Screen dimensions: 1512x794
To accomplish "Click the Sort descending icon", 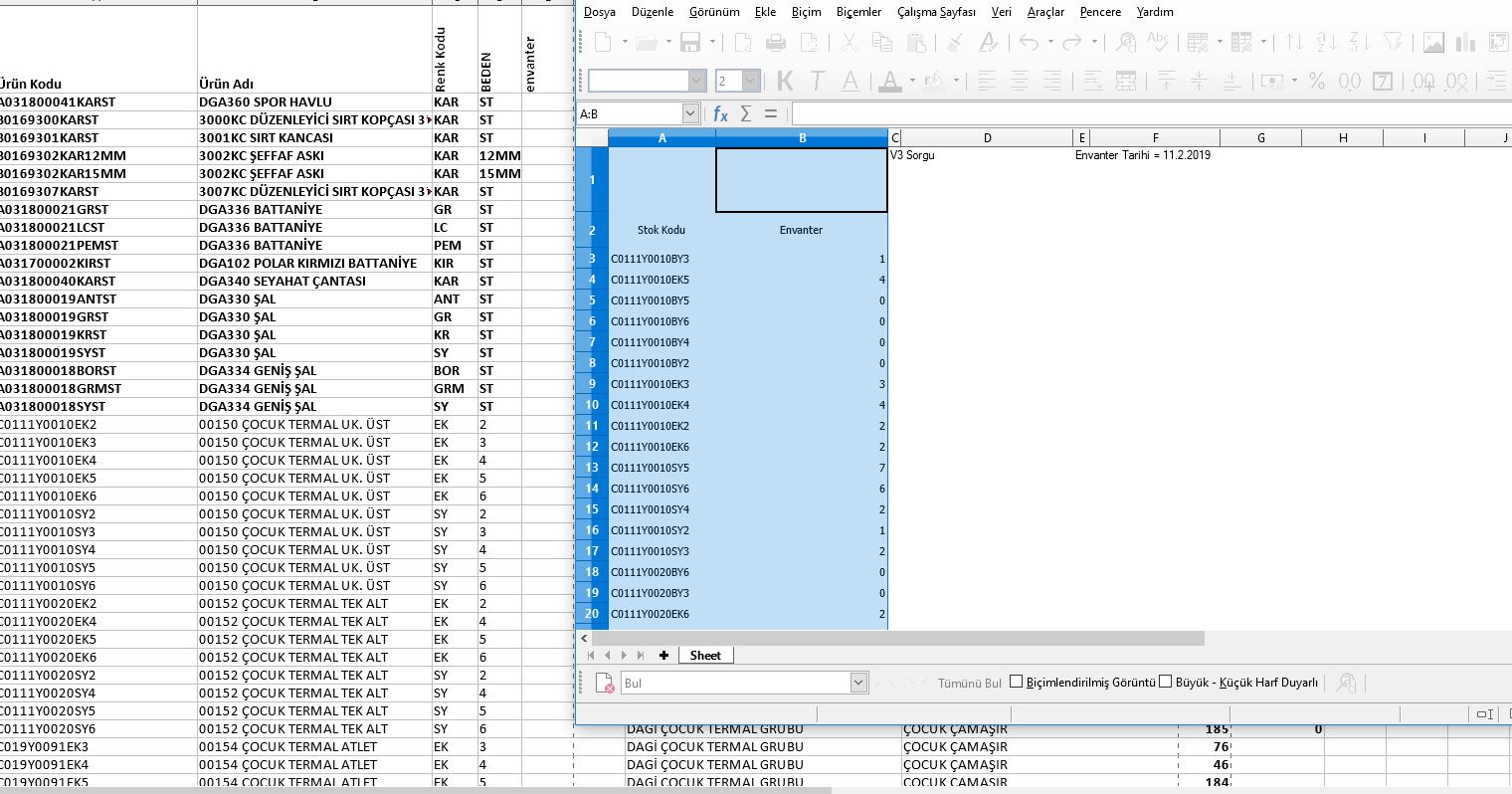I will point(1360,42).
